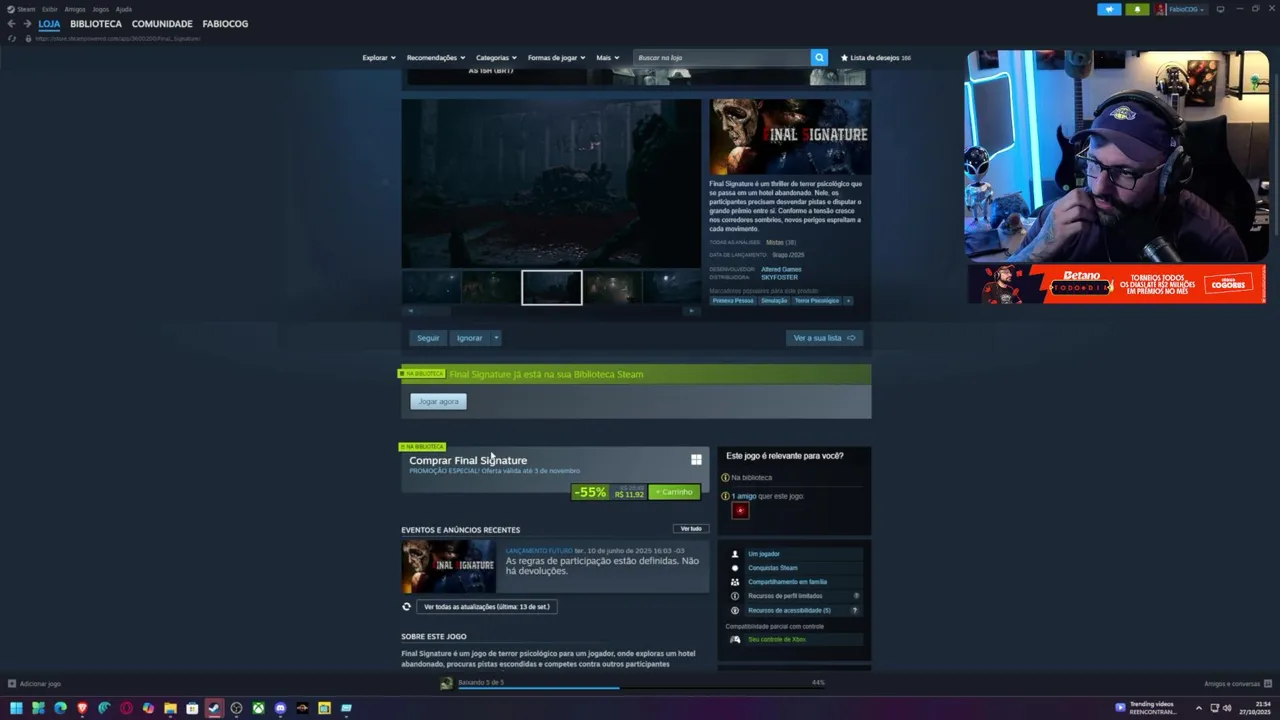This screenshot has width=1280, height=720.
Task: Select the highlighted third screenshot thumbnail
Action: point(551,288)
